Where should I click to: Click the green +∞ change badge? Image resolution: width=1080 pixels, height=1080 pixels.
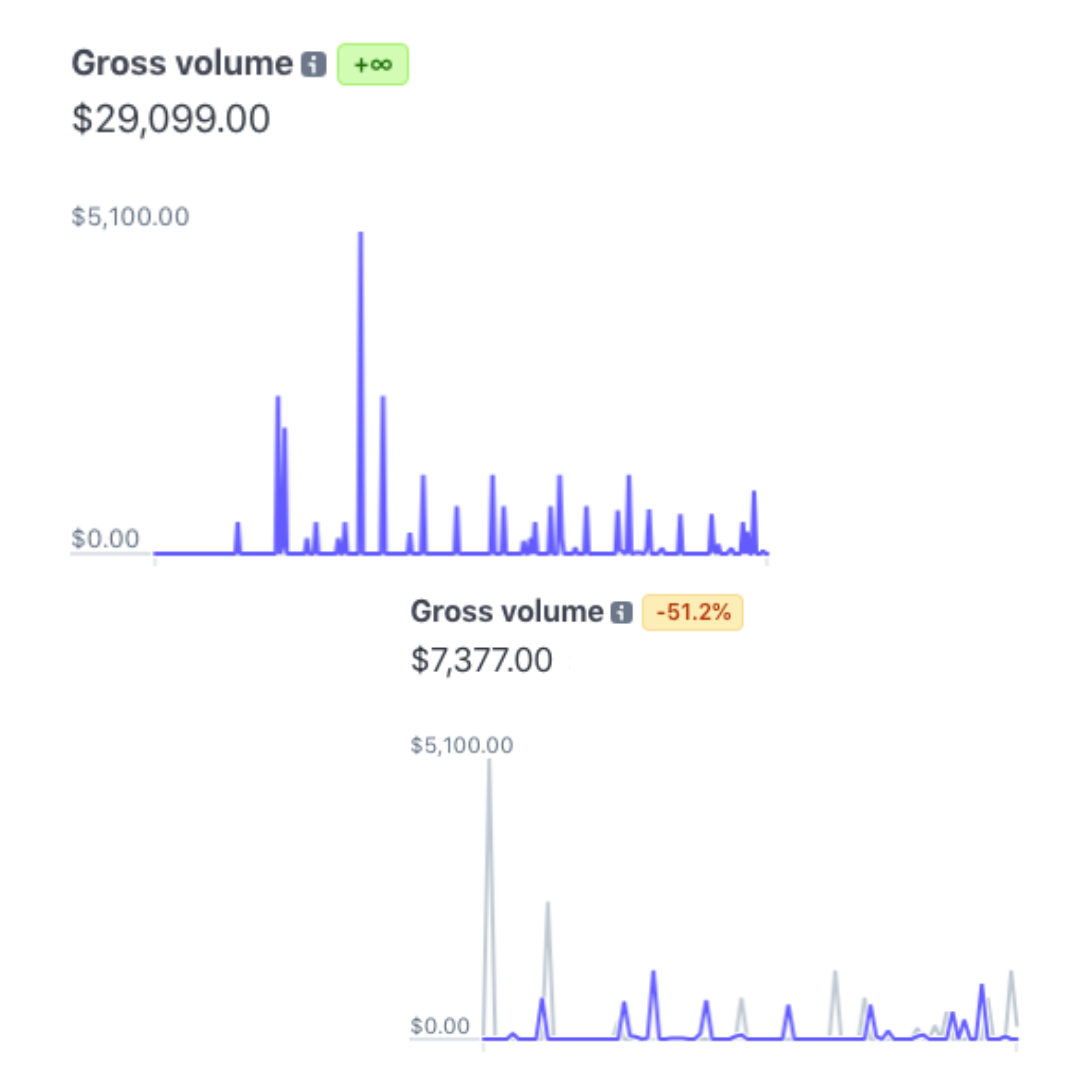(373, 65)
